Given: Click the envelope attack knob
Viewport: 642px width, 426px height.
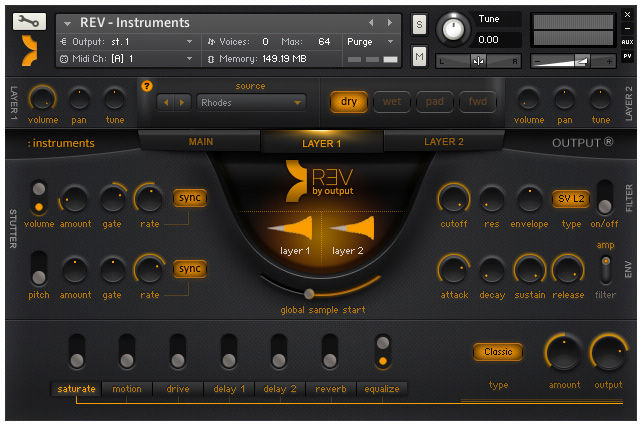Looking at the screenshot, I should tap(454, 270).
